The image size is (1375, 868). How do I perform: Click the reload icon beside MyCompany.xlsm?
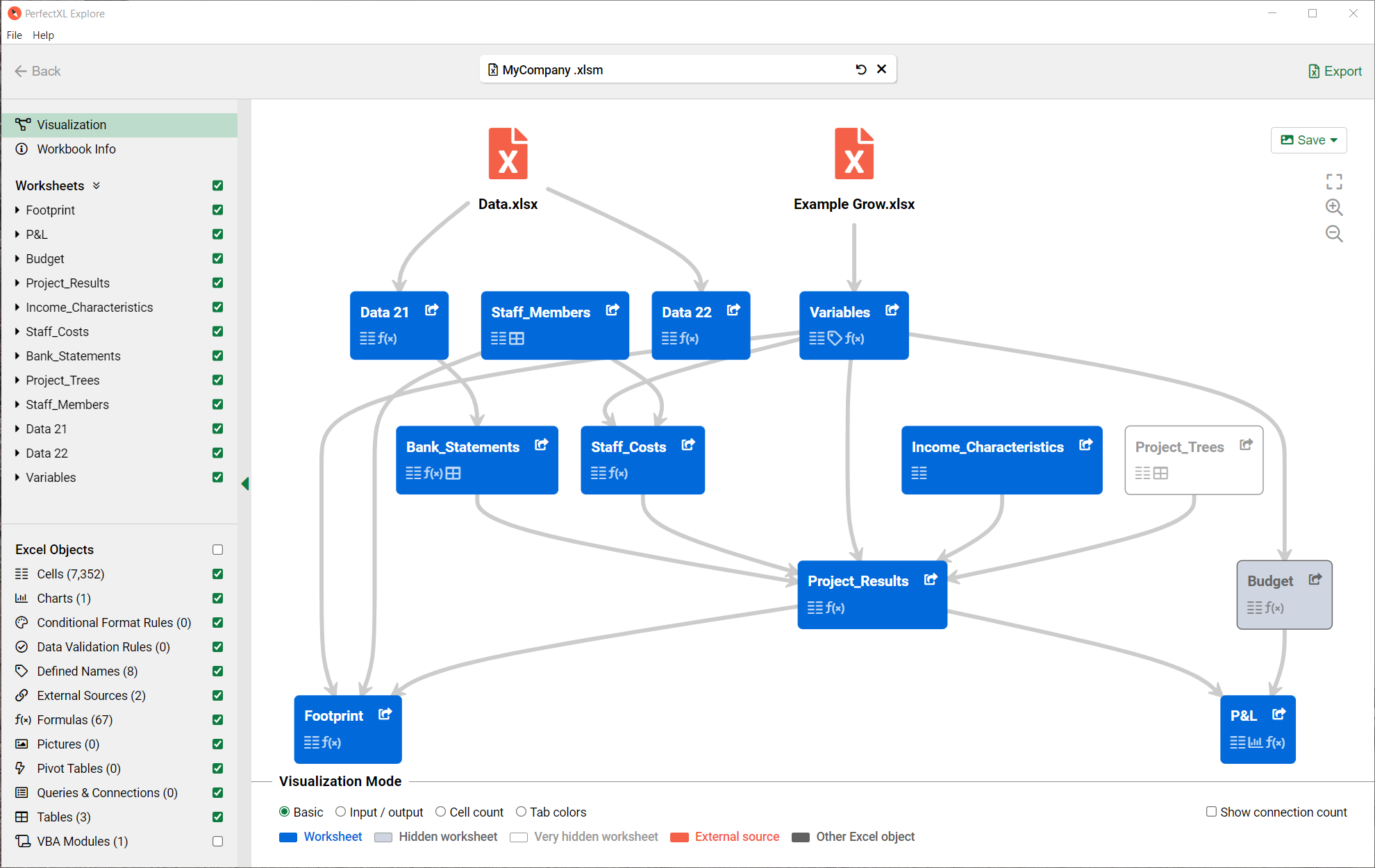(x=861, y=69)
